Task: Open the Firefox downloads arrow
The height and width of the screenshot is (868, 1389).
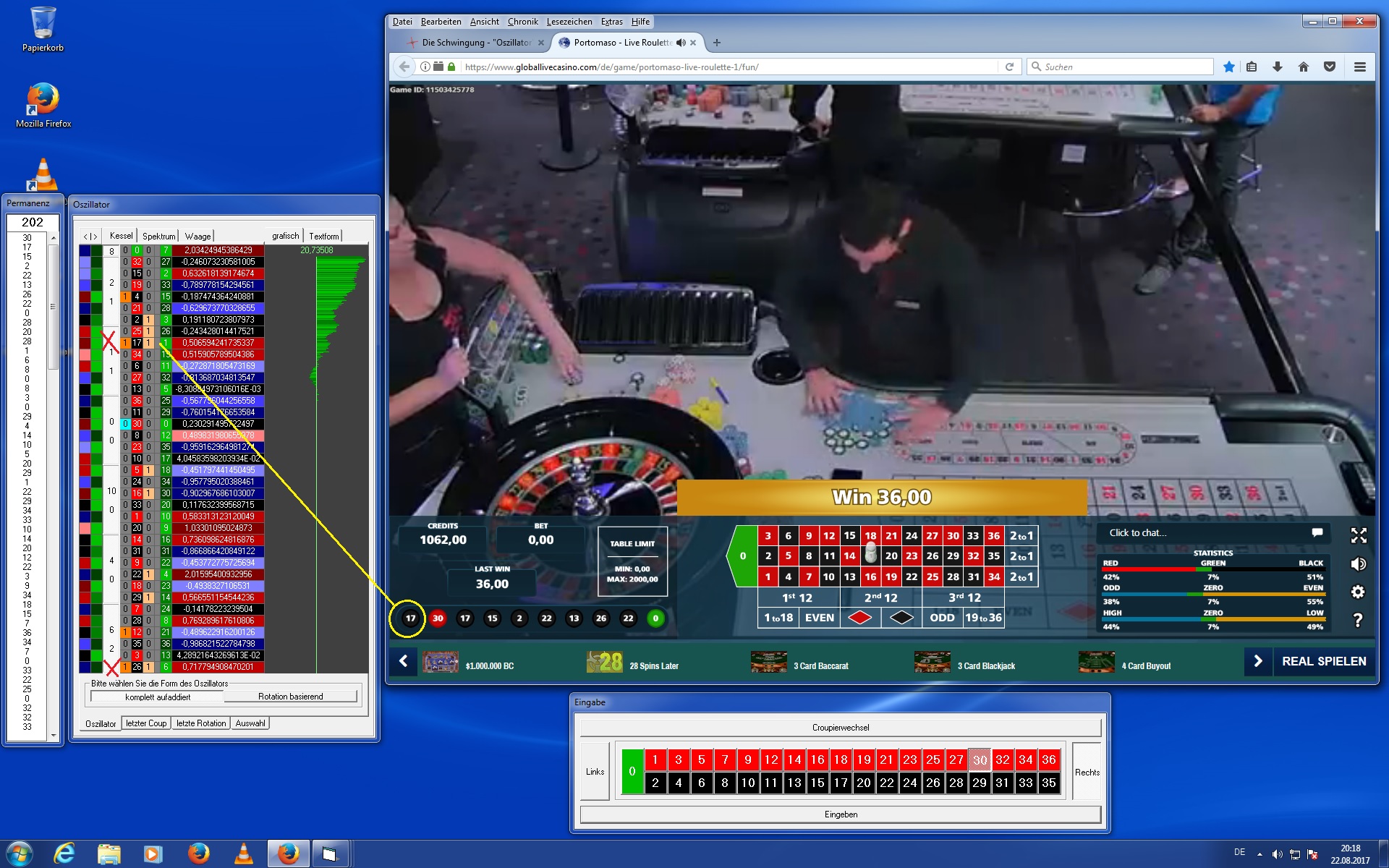Action: click(1278, 67)
